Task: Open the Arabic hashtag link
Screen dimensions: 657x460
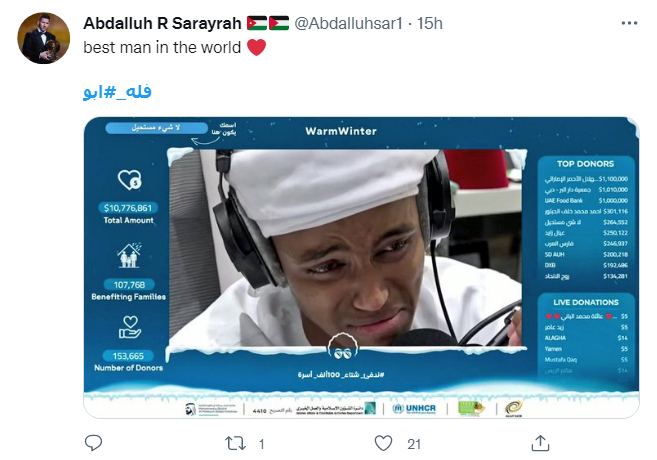Action: [117, 92]
